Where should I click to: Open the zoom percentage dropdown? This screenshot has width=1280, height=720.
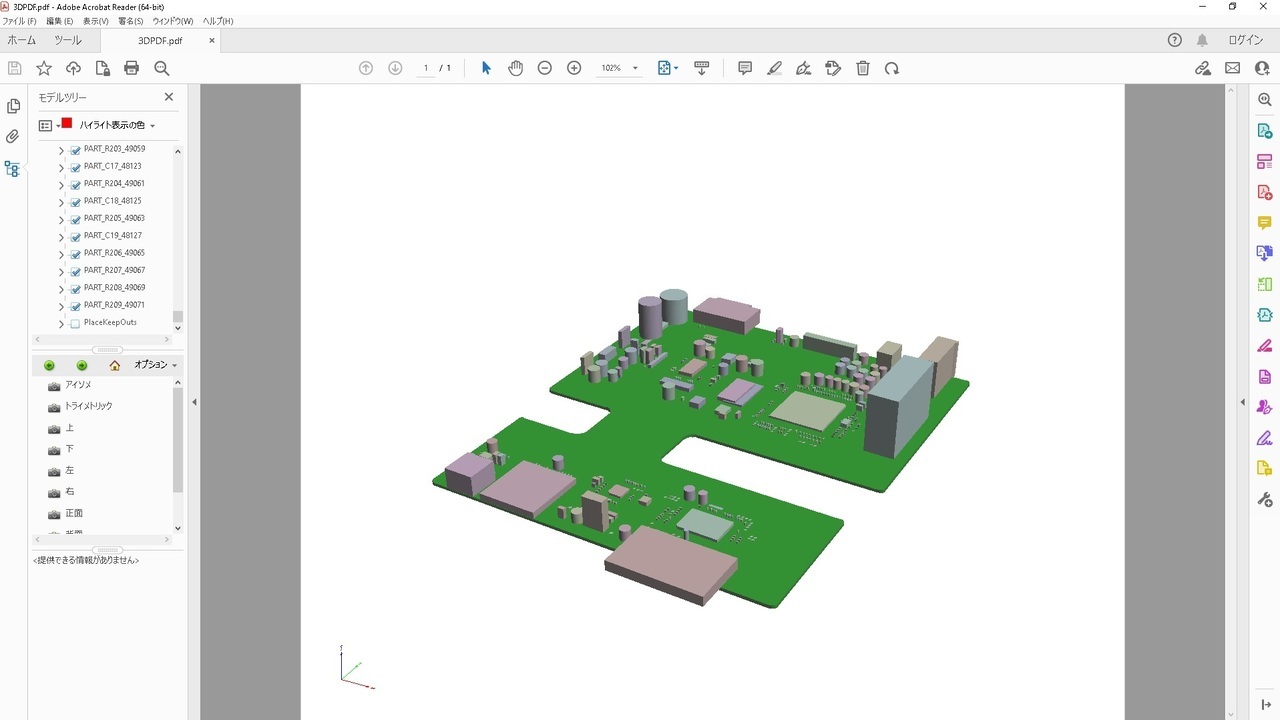click(635, 68)
